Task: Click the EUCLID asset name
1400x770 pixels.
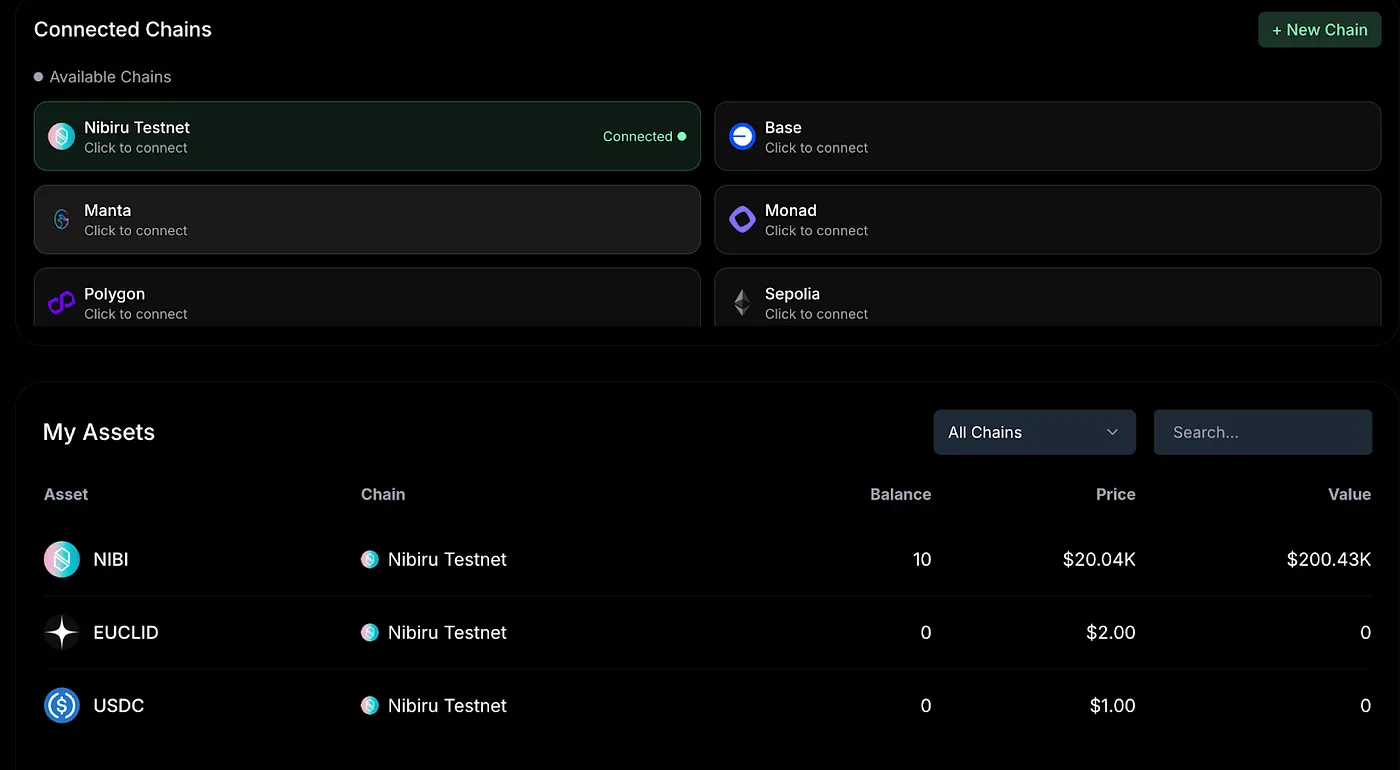Action: click(x=126, y=632)
